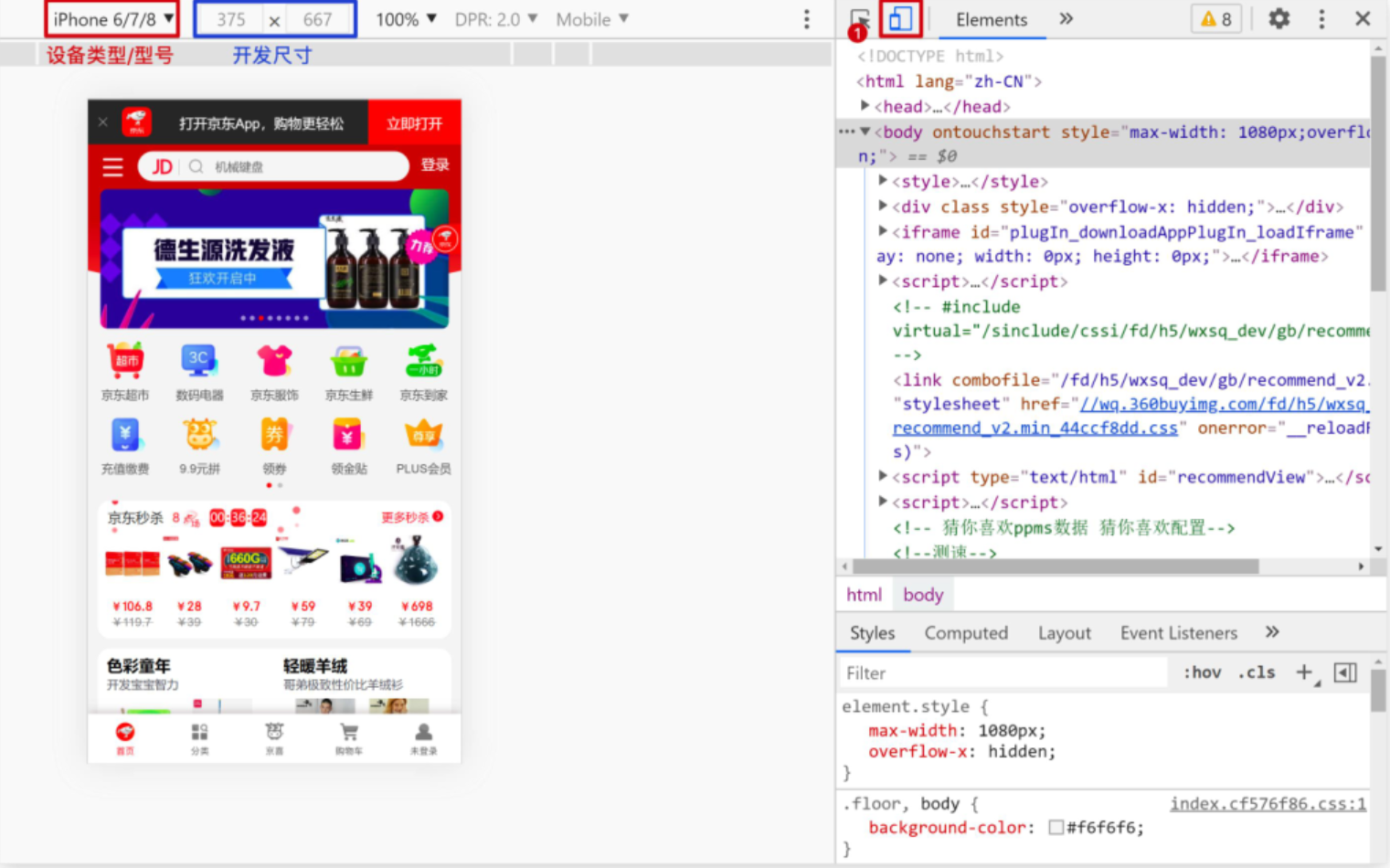Toggle the device emulation toolbar icon
The height and width of the screenshot is (868, 1390).
point(902,18)
